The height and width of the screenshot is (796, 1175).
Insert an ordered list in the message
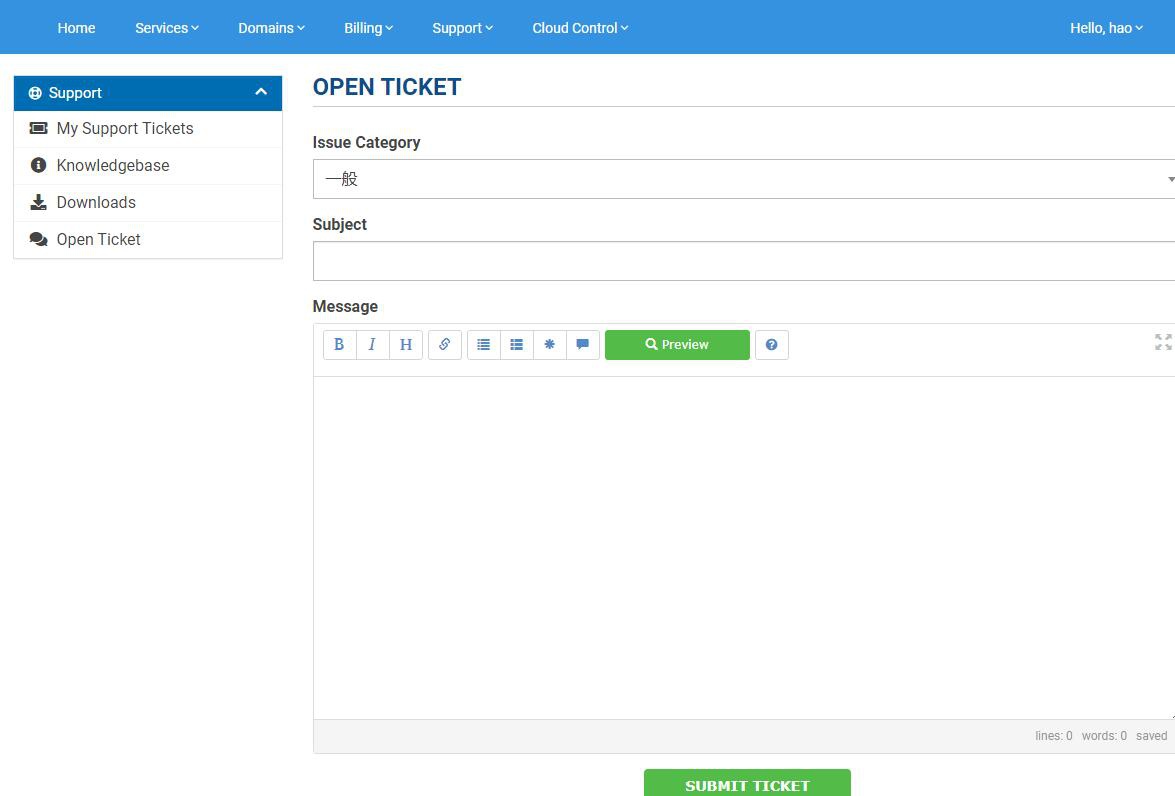(517, 345)
